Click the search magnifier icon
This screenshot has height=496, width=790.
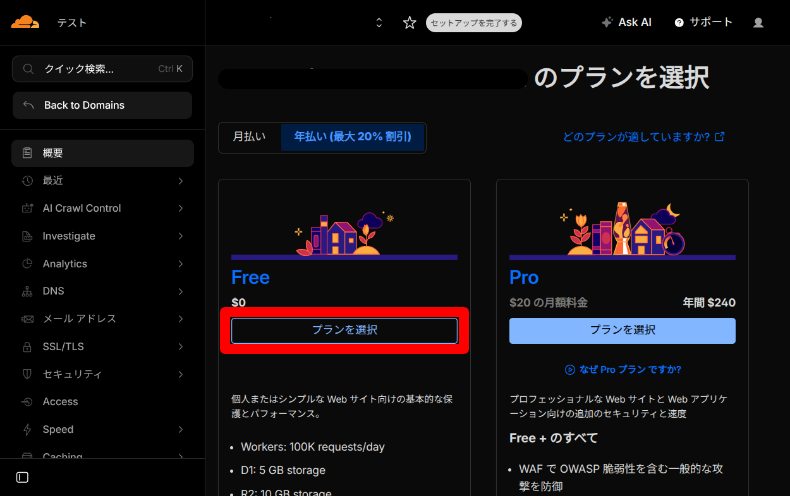(28, 69)
